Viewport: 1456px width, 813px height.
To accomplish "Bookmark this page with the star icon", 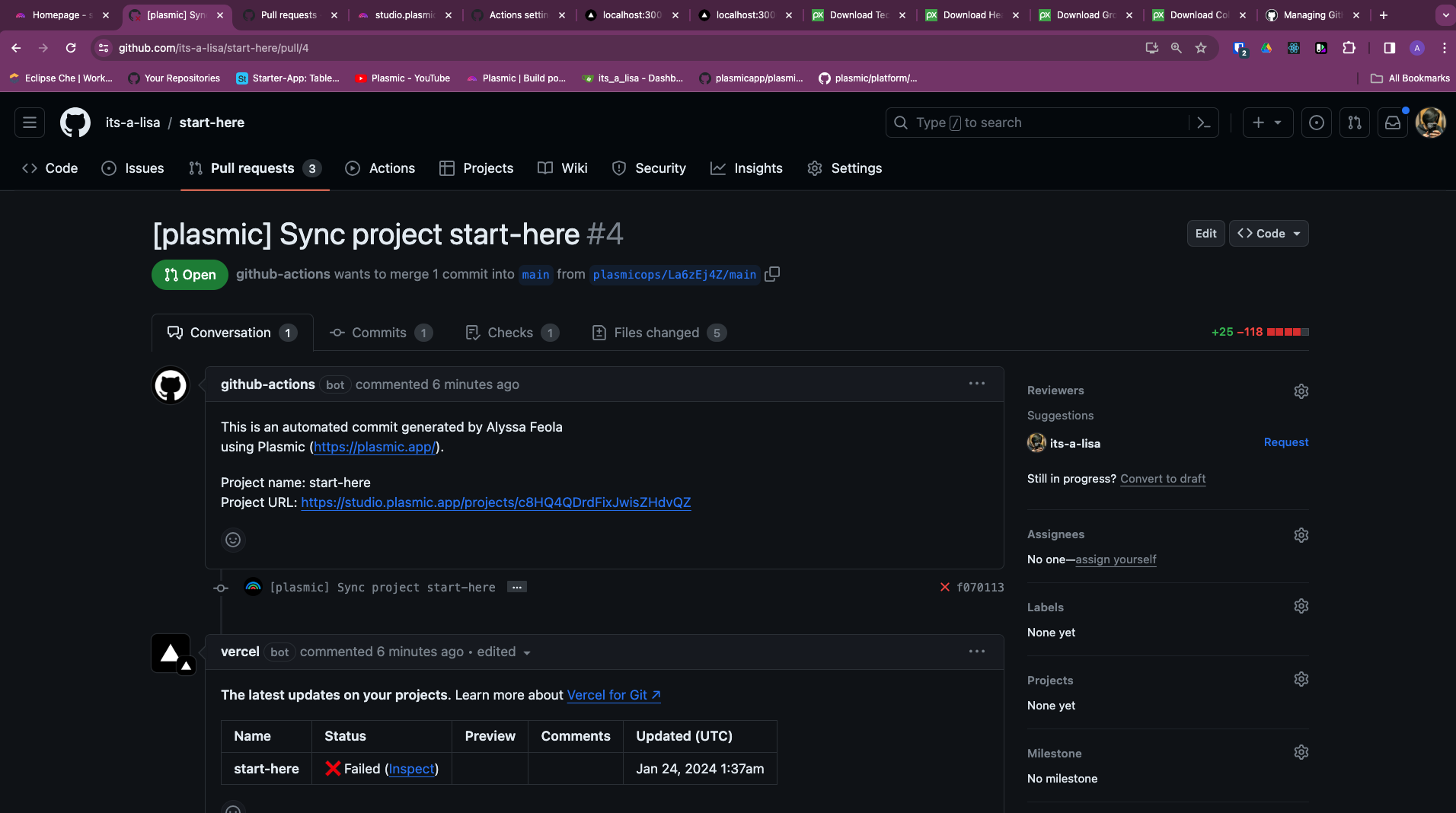I will click(1201, 48).
